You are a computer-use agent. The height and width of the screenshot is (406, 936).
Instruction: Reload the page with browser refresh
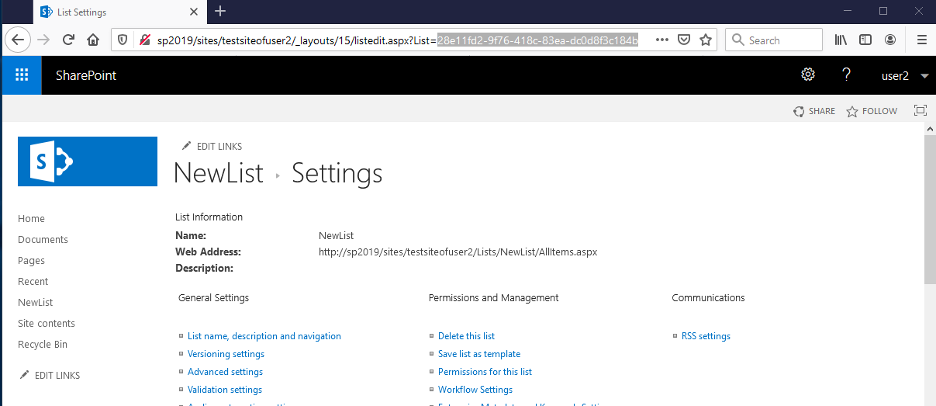[69, 40]
